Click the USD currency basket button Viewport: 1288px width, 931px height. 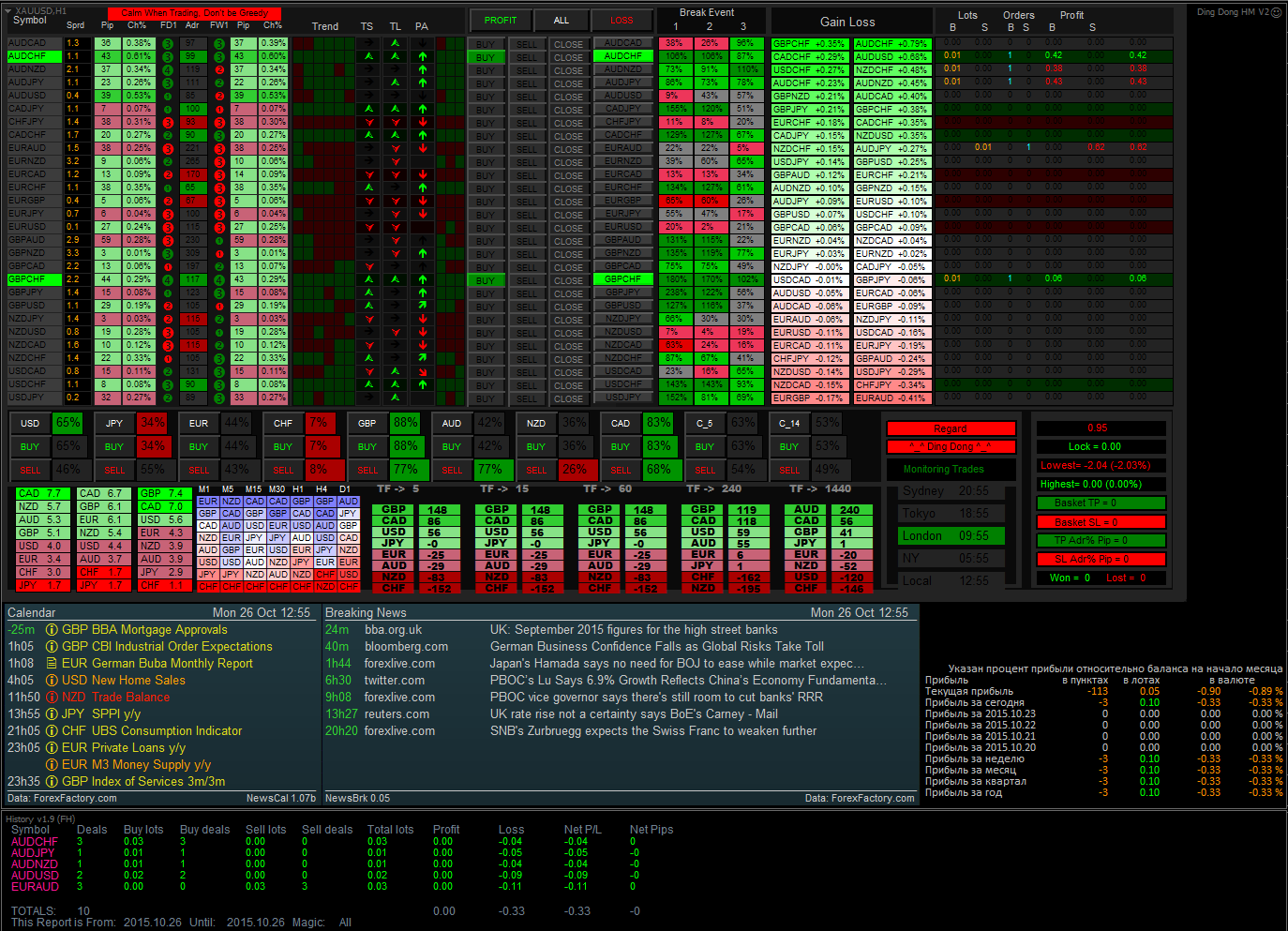click(x=30, y=423)
